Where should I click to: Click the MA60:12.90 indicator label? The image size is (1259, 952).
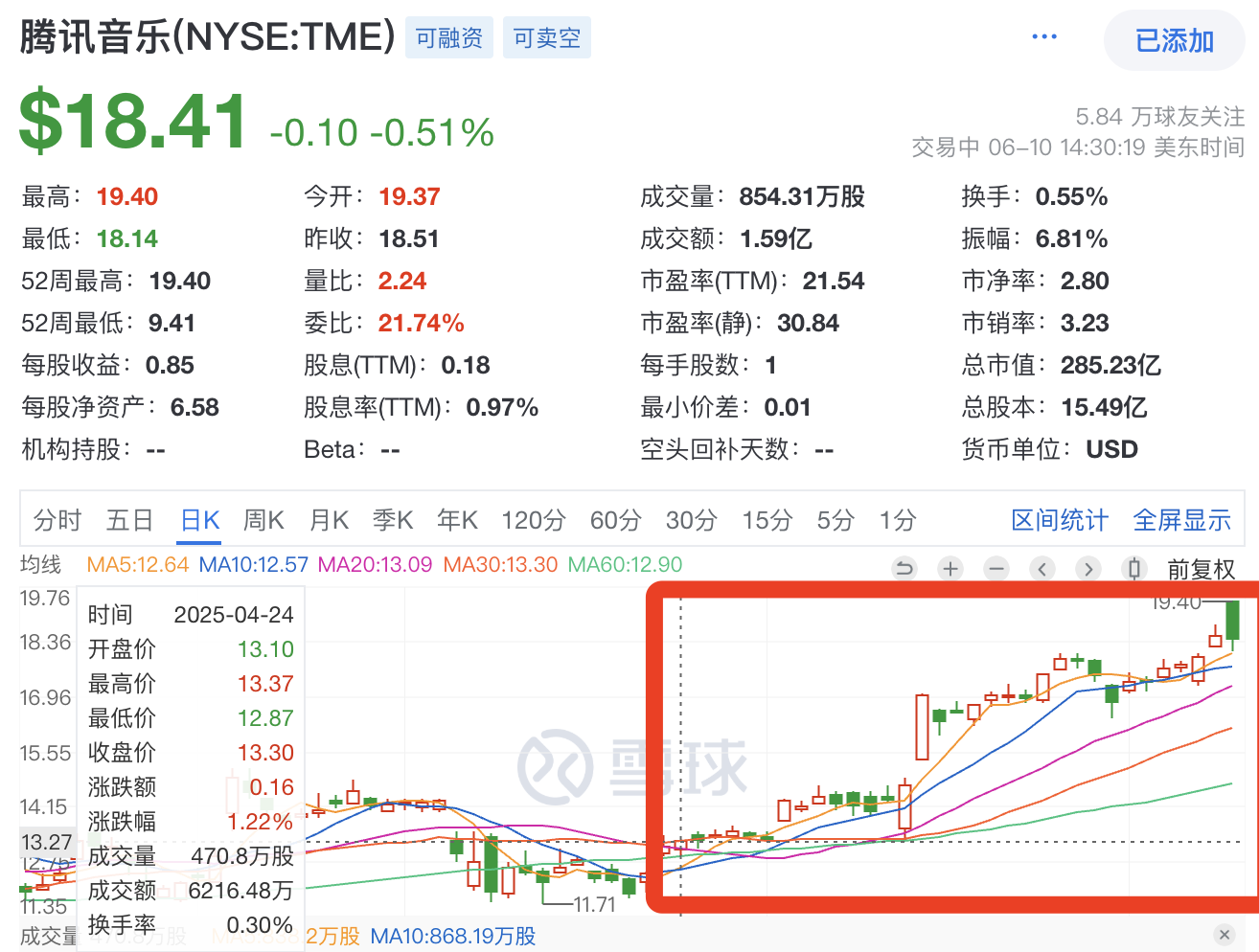(x=625, y=564)
